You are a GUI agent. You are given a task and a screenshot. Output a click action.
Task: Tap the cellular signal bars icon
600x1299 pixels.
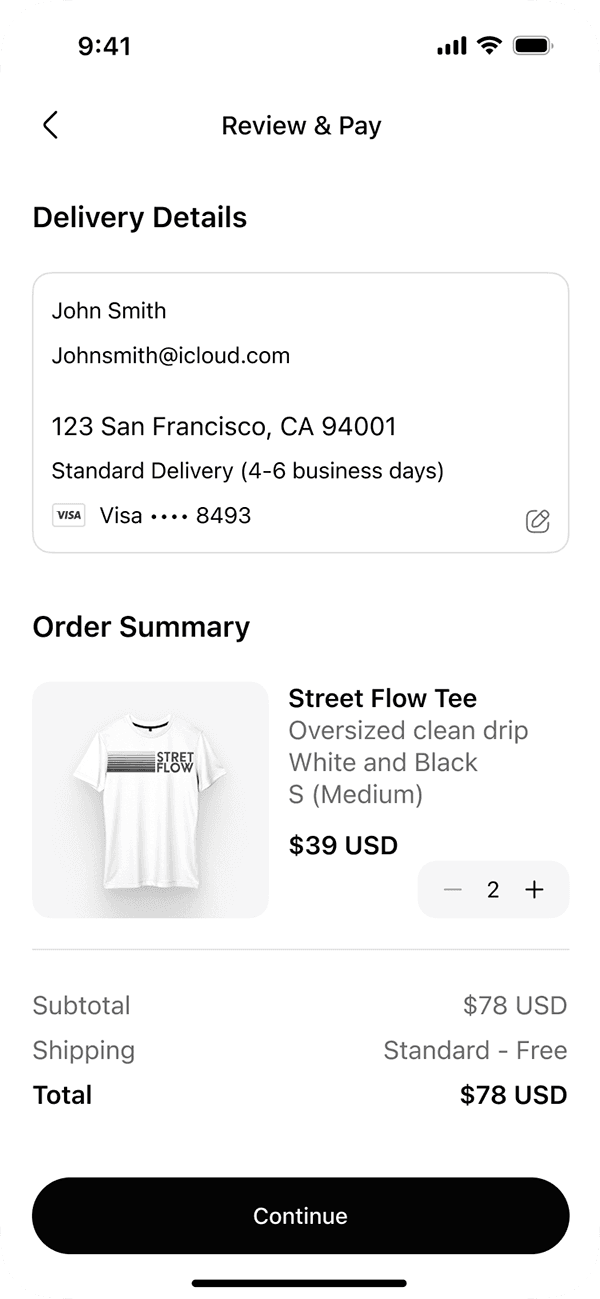(x=452, y=46)
